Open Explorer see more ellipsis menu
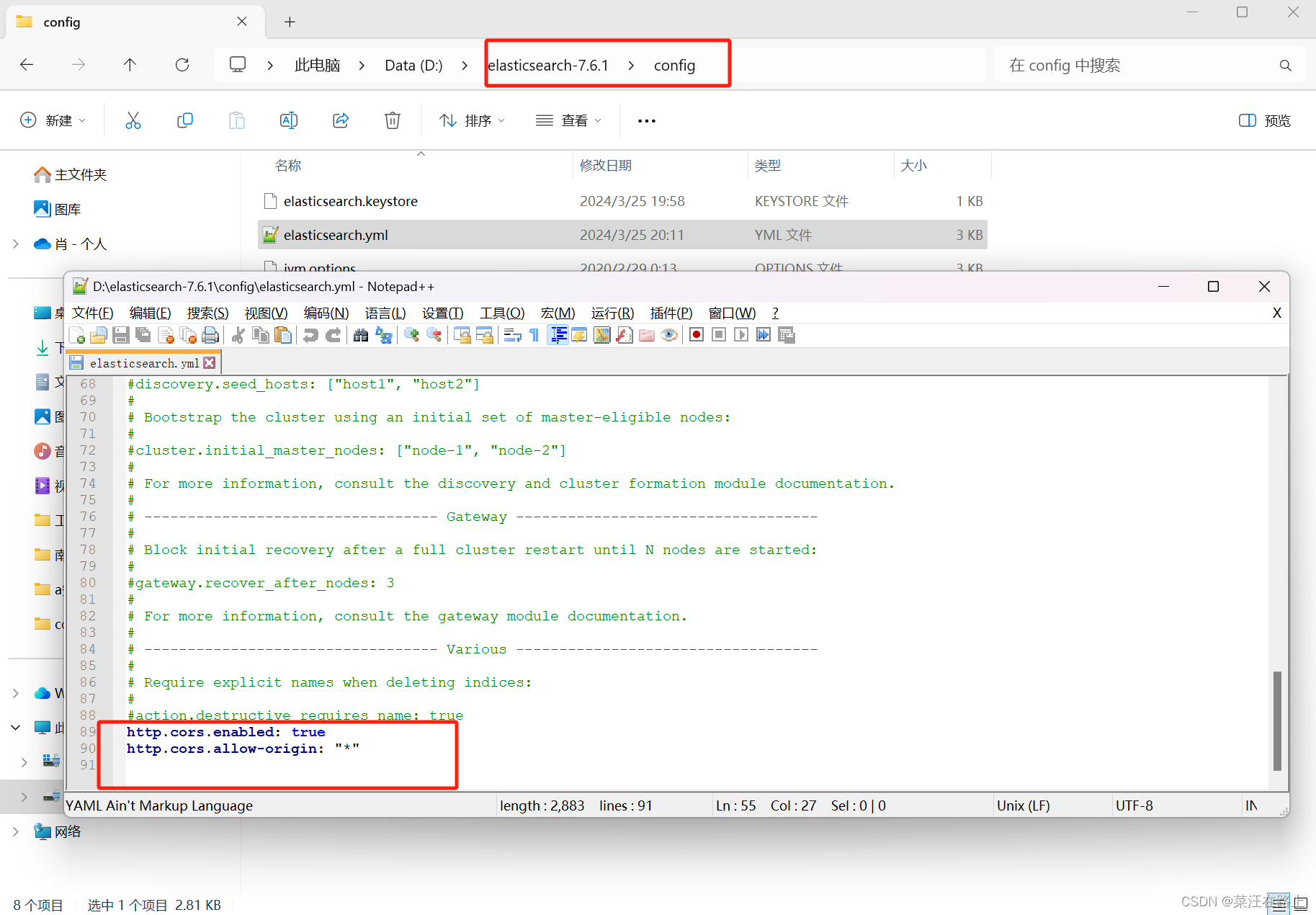The image size is (1316, 915). click(646, 120)
